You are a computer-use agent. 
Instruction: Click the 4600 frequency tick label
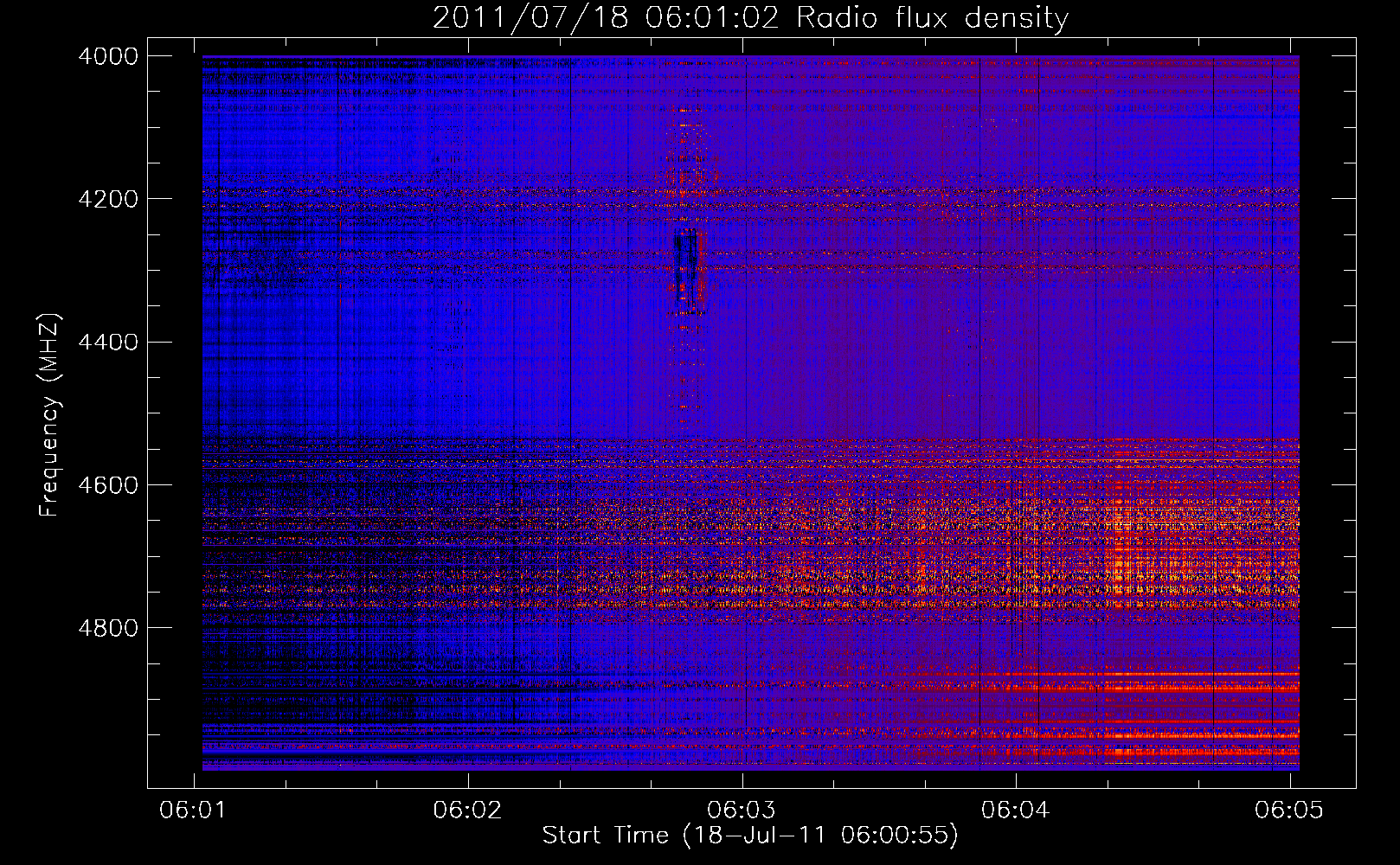click(x=108, y=485)
